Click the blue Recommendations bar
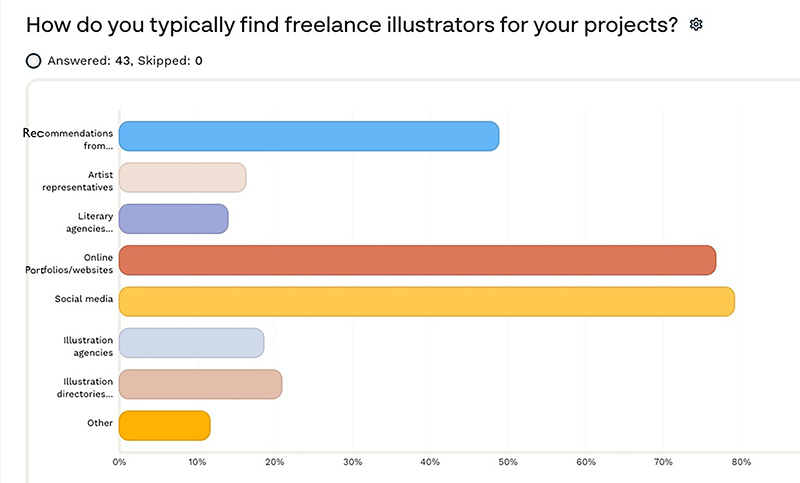Image resolution: width=800 pixels, height=483 pixels. pyautogui.click(x=308, y=136)
